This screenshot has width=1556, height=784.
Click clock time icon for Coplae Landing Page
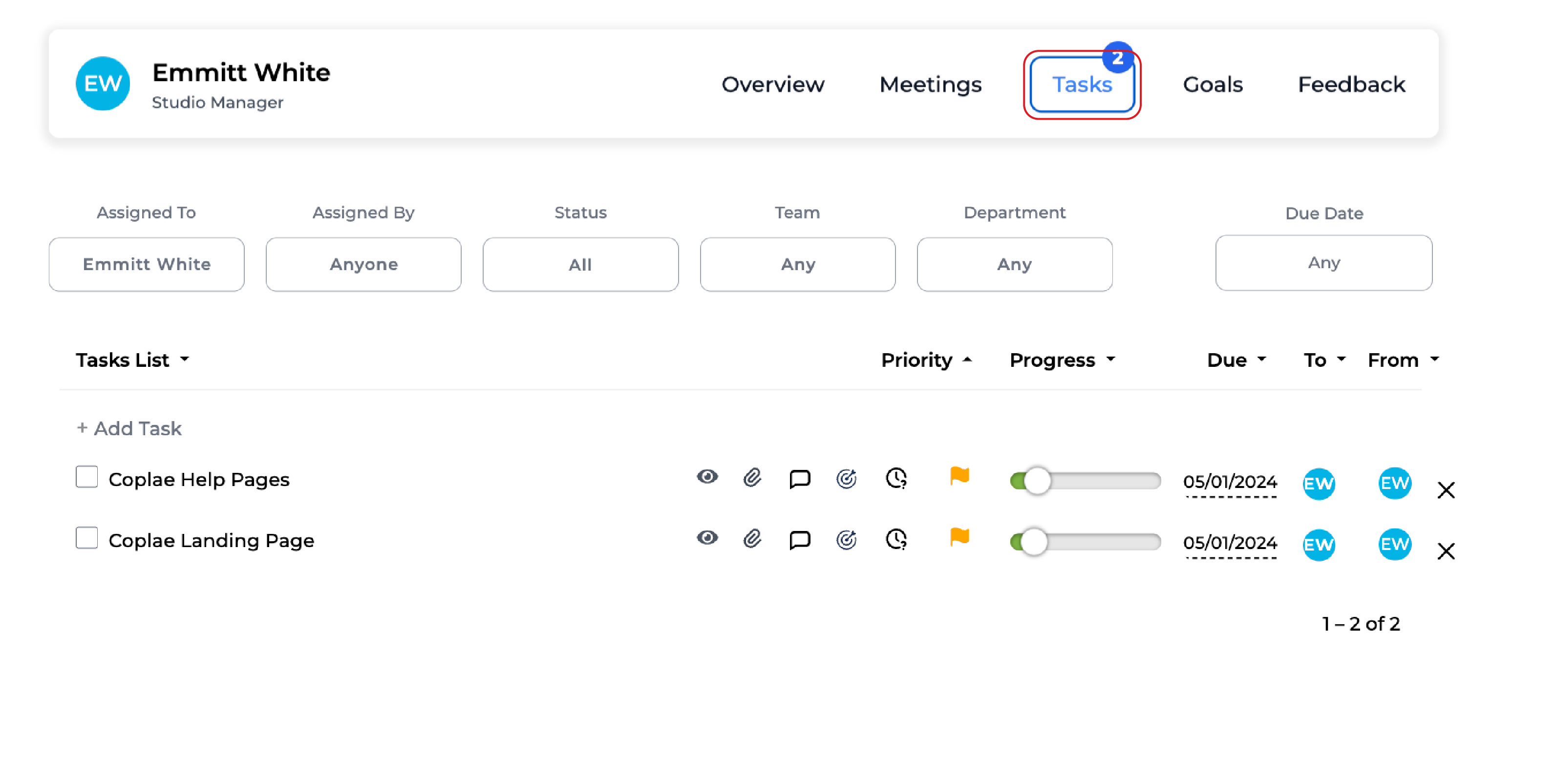coord(896,539)
